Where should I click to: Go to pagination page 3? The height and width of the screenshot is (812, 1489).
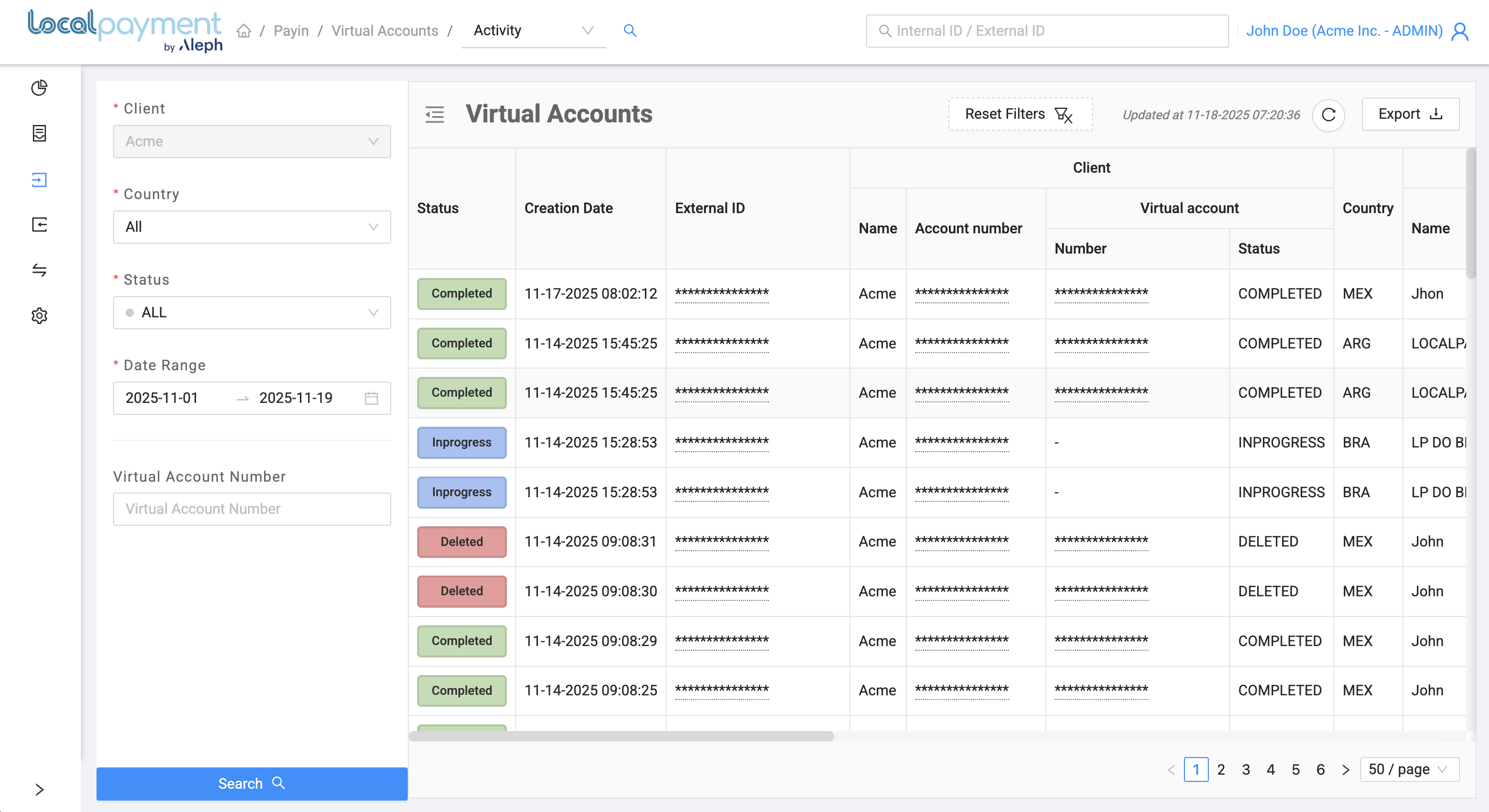point(1246,769)
